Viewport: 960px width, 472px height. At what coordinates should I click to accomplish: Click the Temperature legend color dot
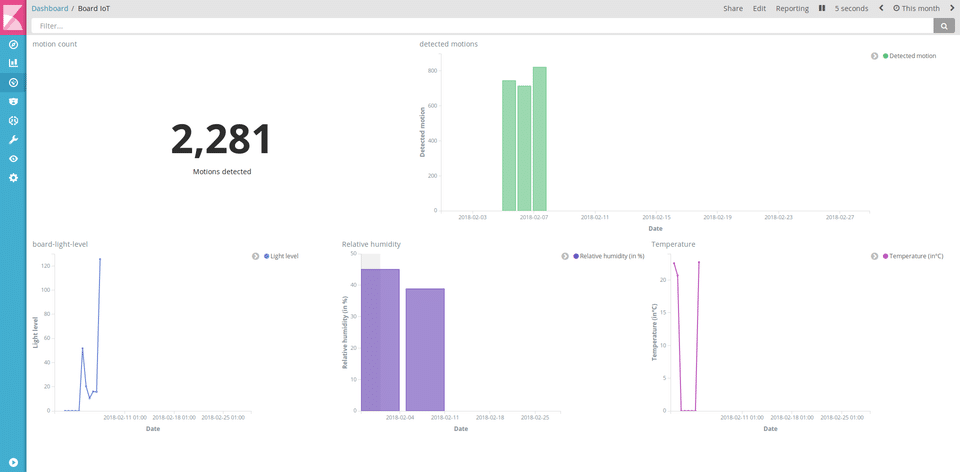coord(885,256)
